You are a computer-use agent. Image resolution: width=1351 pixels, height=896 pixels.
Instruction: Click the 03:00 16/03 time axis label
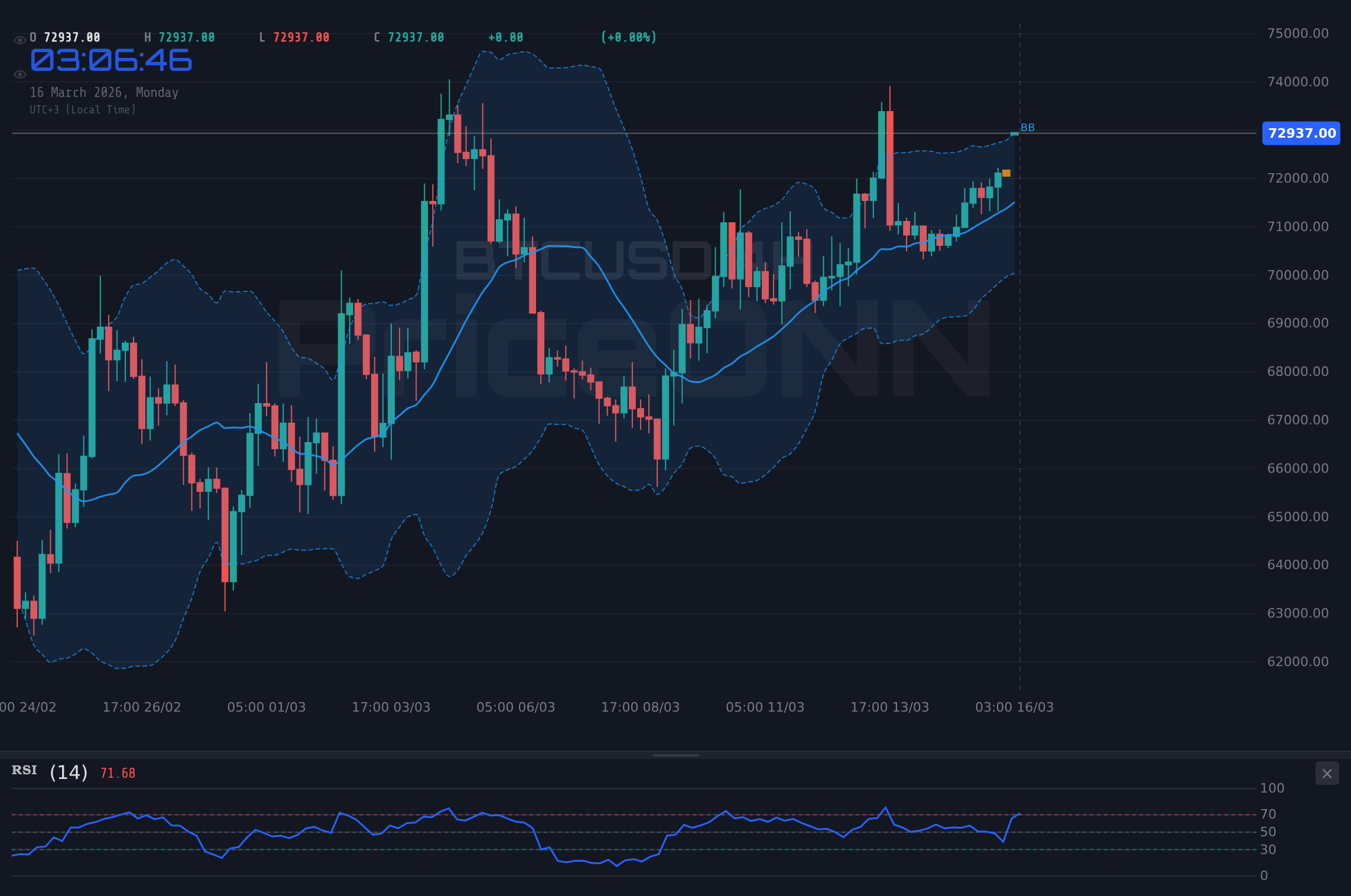click(1014, 707)
